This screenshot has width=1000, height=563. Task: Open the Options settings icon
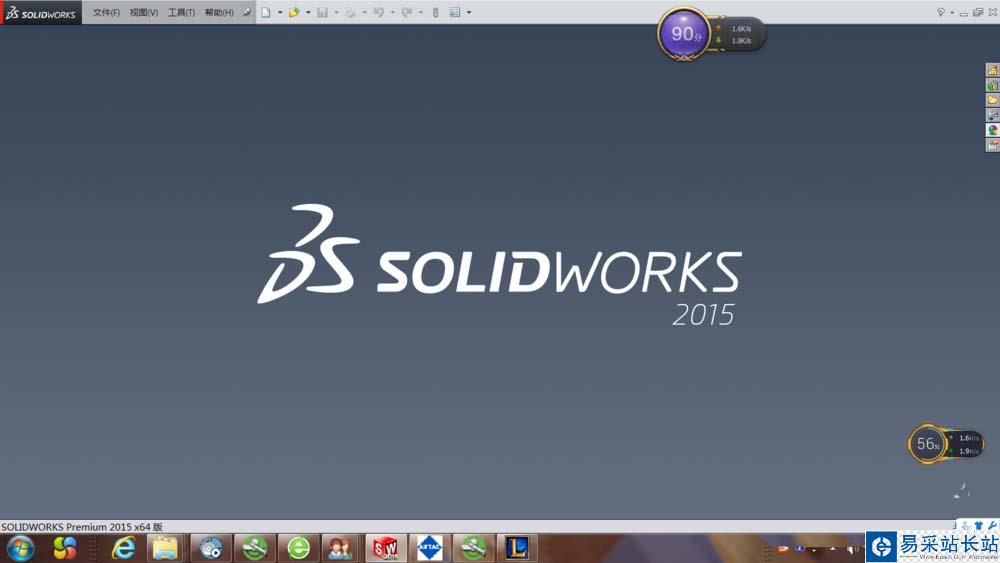point(455,12)
